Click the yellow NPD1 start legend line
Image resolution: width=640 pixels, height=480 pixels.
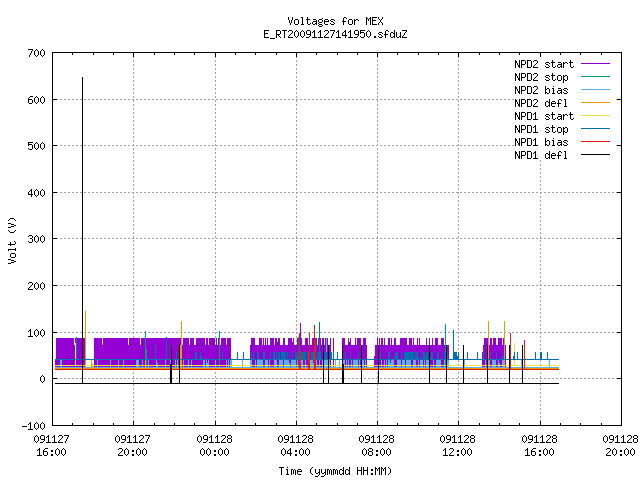[x=595, y=116]
